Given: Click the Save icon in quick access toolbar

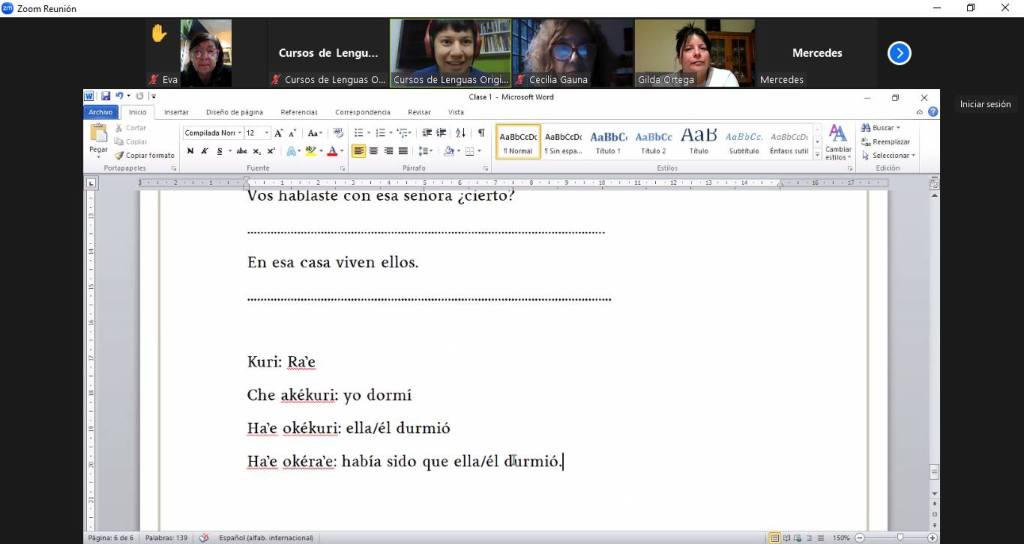Looking at the screenshot, I should [105, 97].
